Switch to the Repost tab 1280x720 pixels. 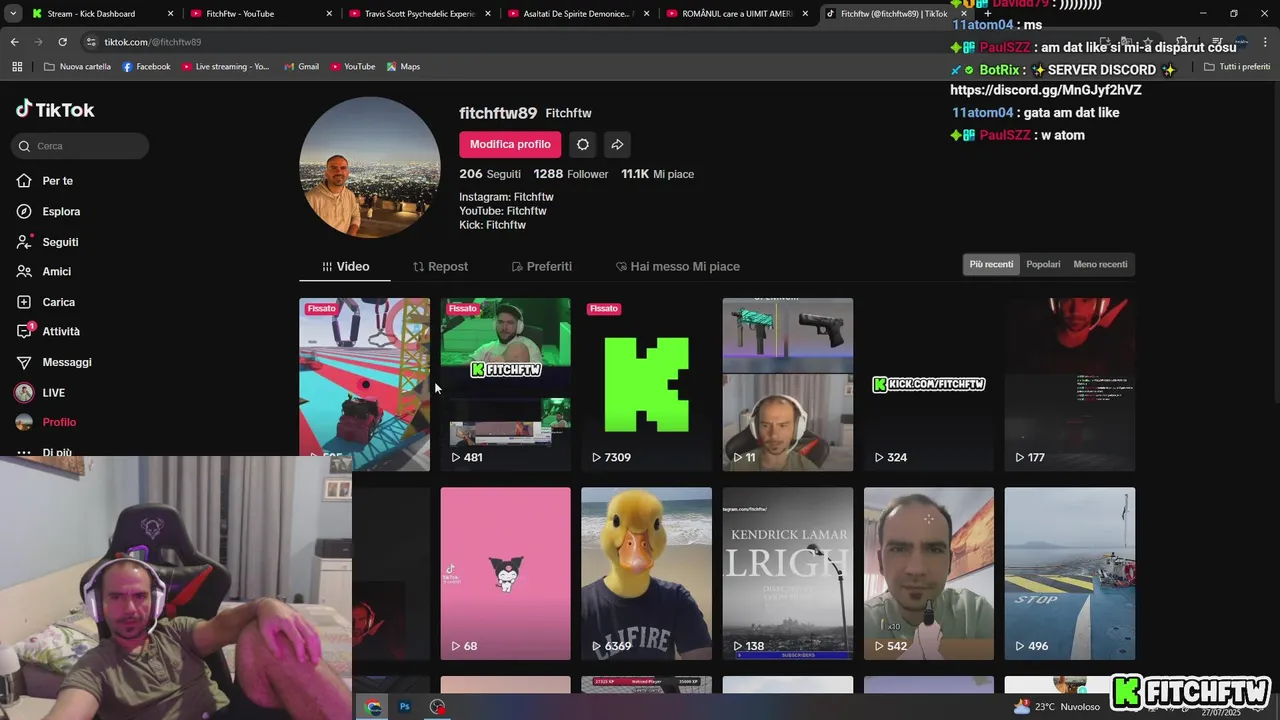point(440,267)
